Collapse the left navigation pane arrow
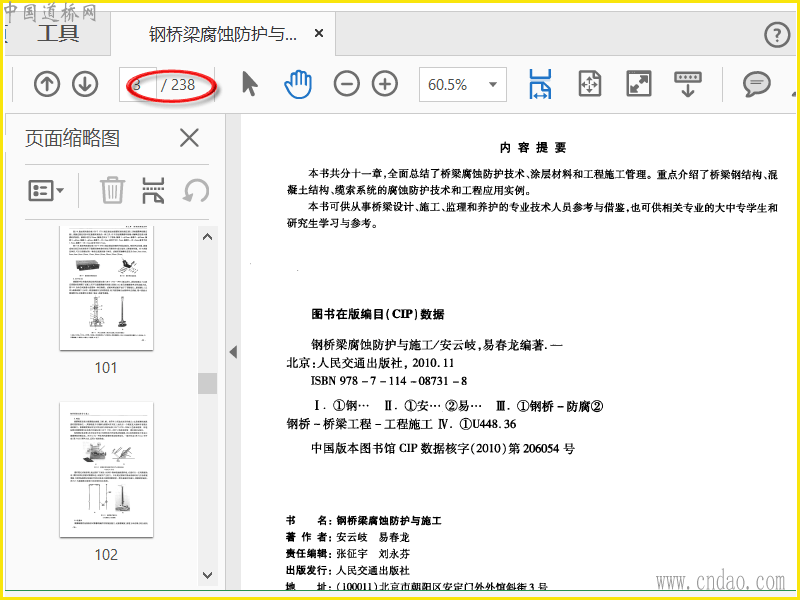Screen dimensions: 800x600 pyautogui.click(x=233, y=352)
